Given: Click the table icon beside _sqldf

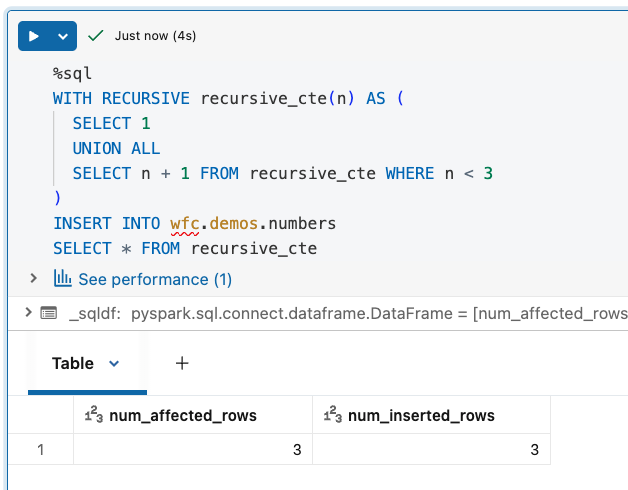Looking at the screenshot, I should pos(48,314).
